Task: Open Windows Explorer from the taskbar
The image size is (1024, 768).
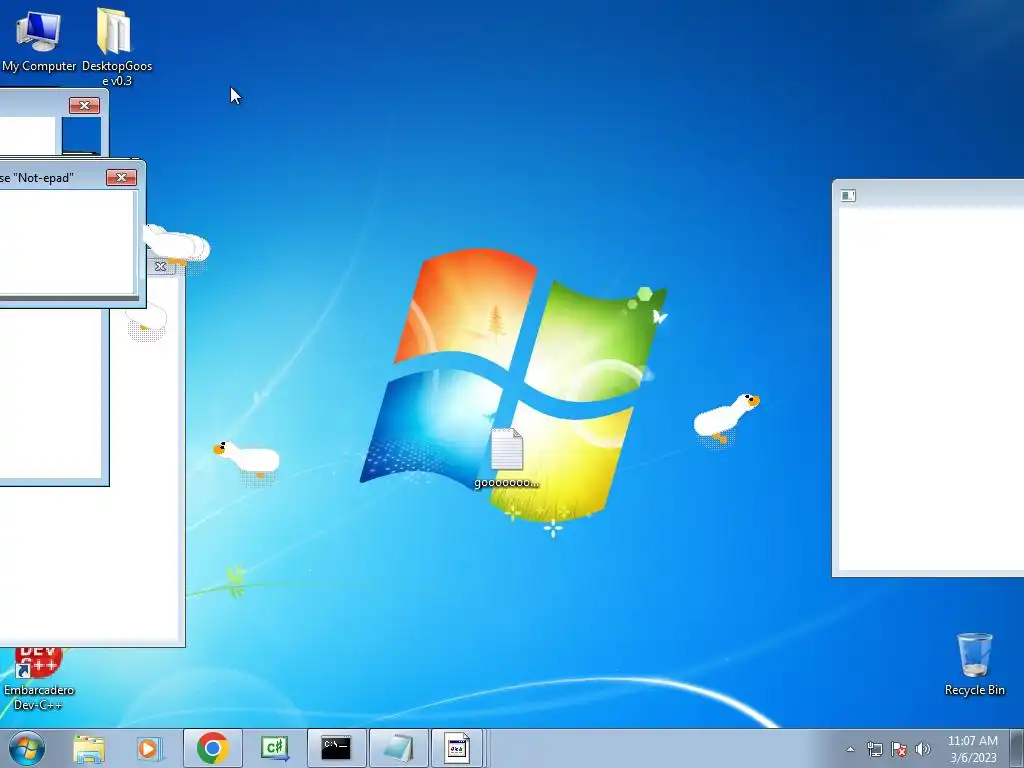Action: coord(89,748)
